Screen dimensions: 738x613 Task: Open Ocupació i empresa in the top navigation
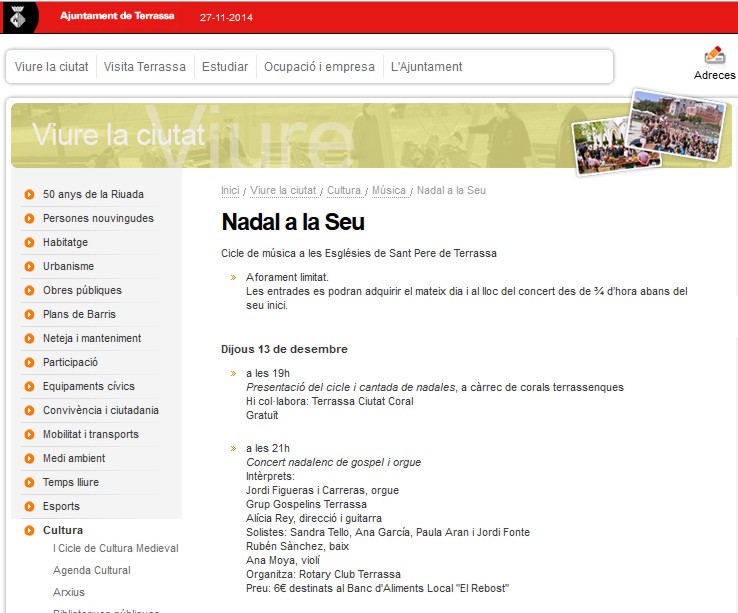click(x=319, y=67)
